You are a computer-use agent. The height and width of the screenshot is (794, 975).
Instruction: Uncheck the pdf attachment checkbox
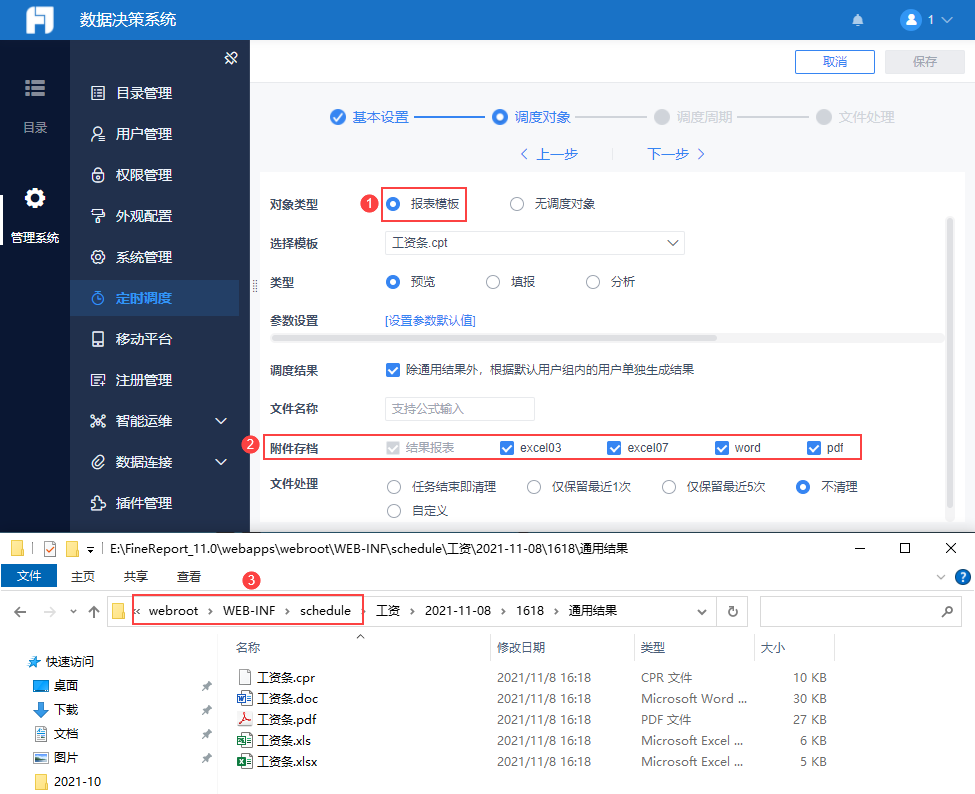pyautogui.click(x=814, y=448)
